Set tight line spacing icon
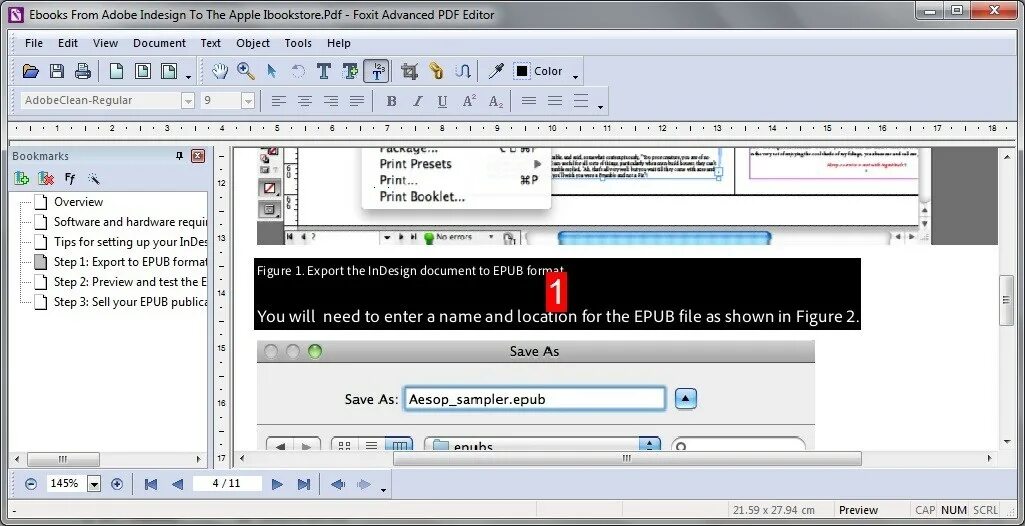Image resolution: width=1025 pixels, height=526 pixels. pyautogui.click(x=529, y=101)
